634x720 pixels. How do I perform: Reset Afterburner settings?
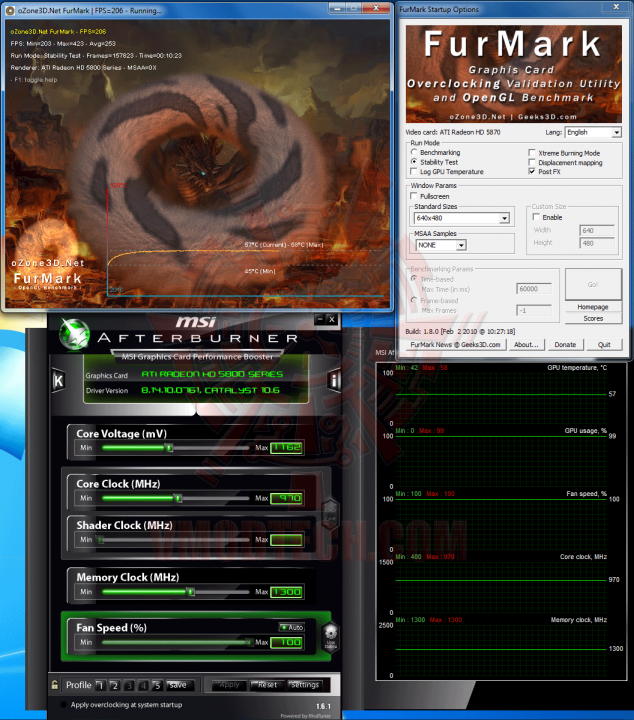point(267,685)
